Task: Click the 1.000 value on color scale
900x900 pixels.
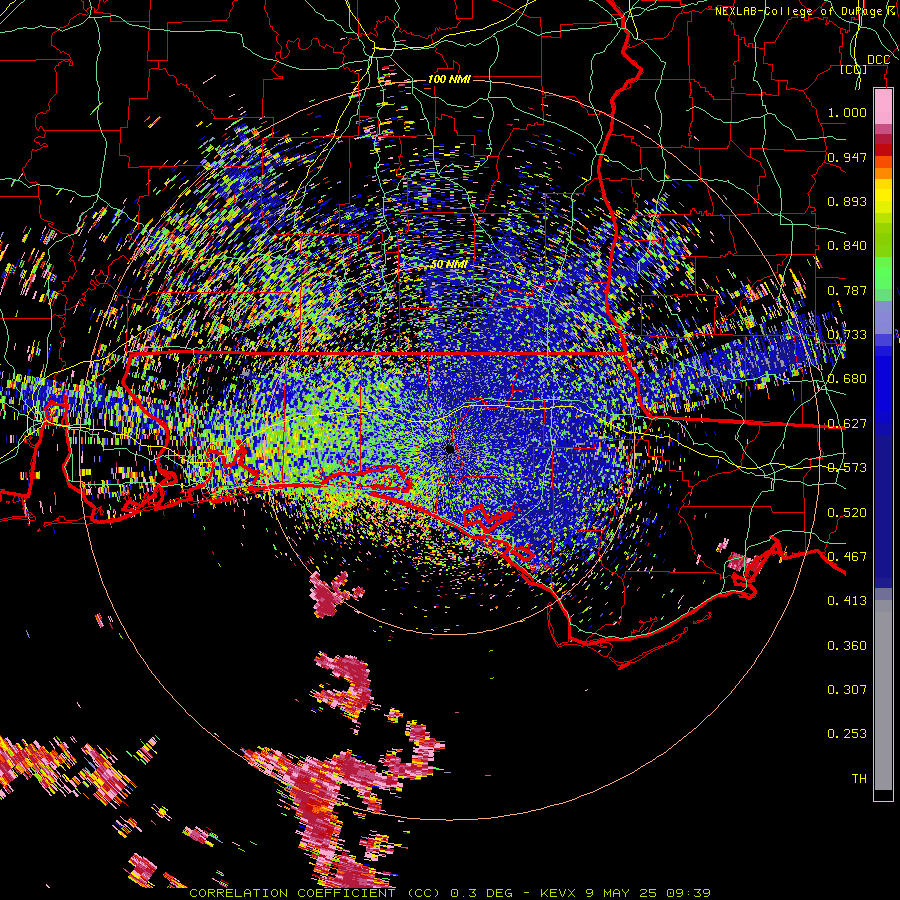Action: [847, 112]
